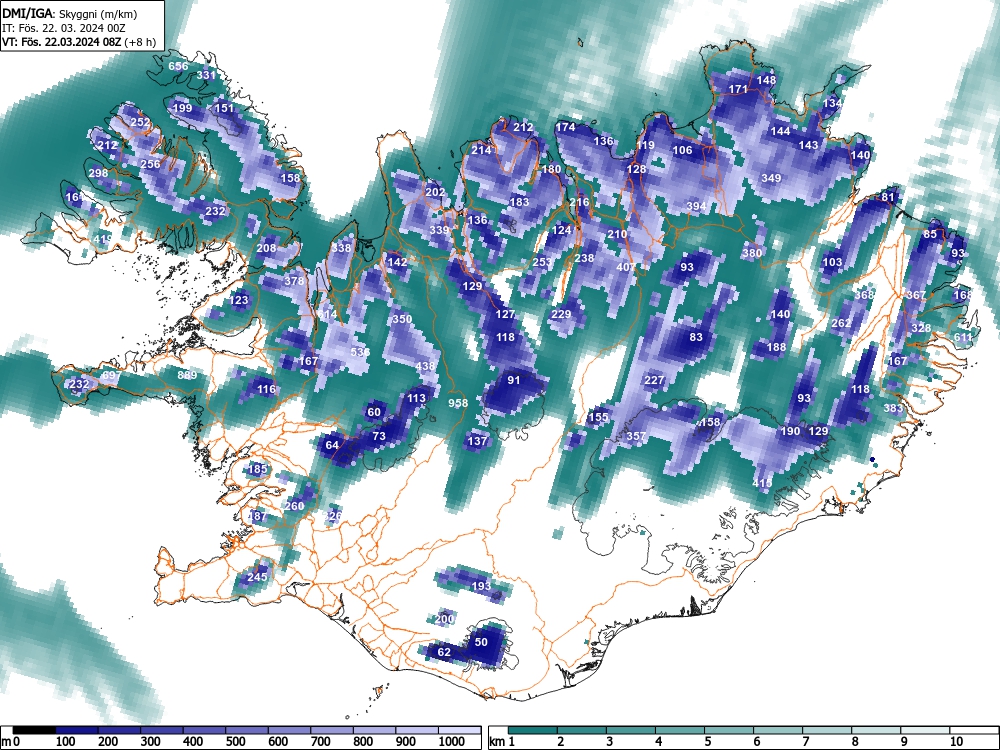
Task: Click the visibility value 252 on the map
Action: coord(140,122)
